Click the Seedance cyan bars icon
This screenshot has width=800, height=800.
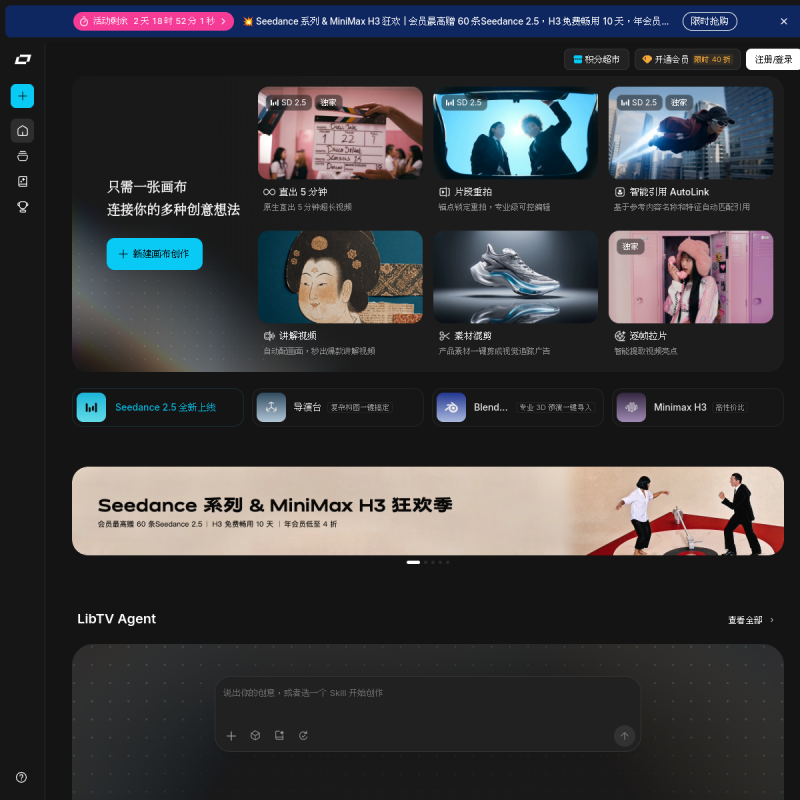[91, 407]
